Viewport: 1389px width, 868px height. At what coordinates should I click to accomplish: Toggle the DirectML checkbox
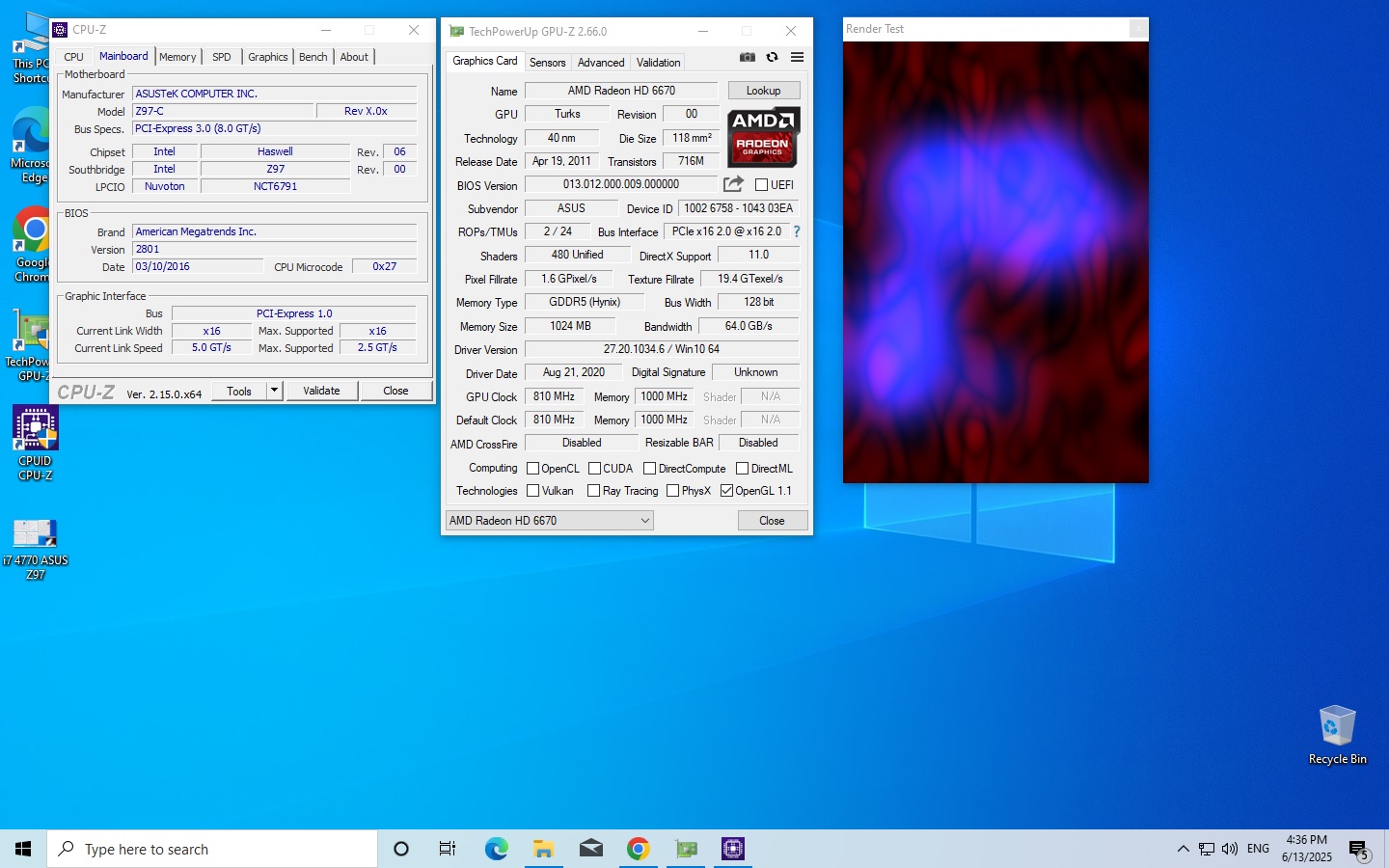tap(742, 469)
